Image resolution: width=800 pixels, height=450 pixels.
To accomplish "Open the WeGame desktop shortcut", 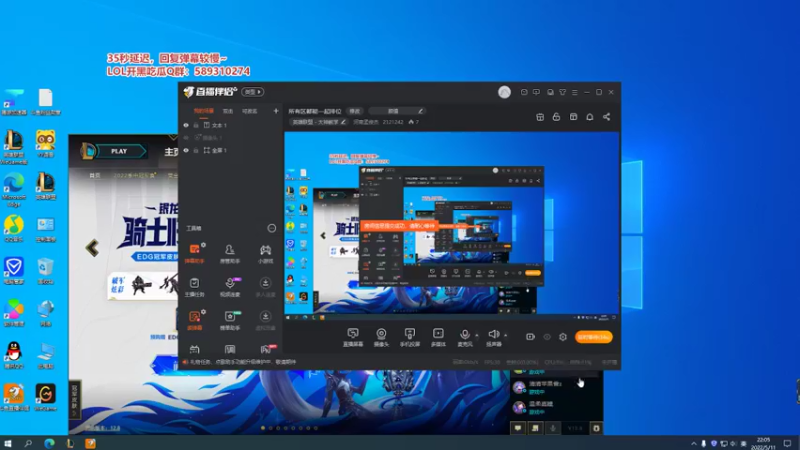I will (x=45, y=397).
